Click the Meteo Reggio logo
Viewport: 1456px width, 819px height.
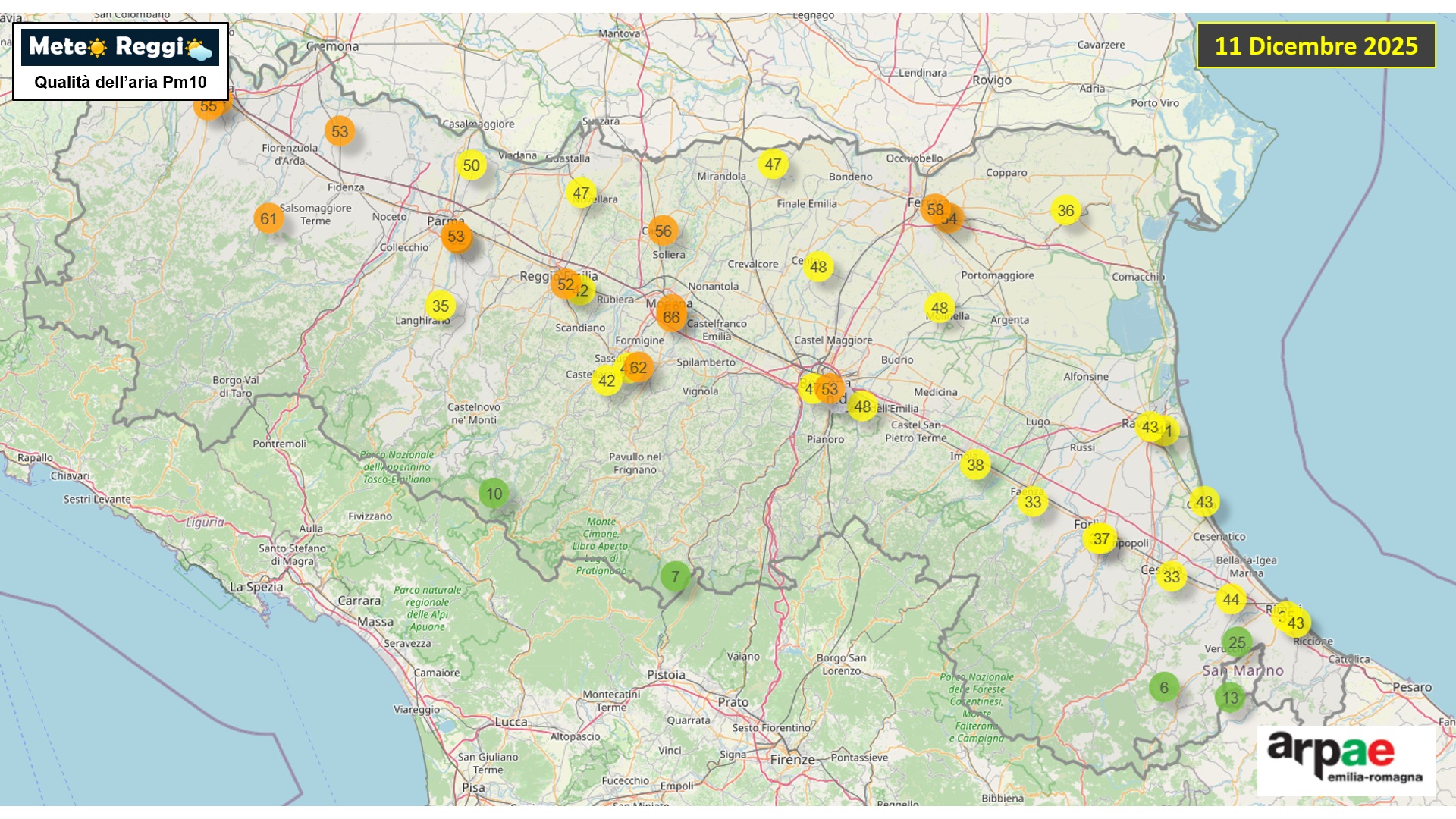[121, 47]
